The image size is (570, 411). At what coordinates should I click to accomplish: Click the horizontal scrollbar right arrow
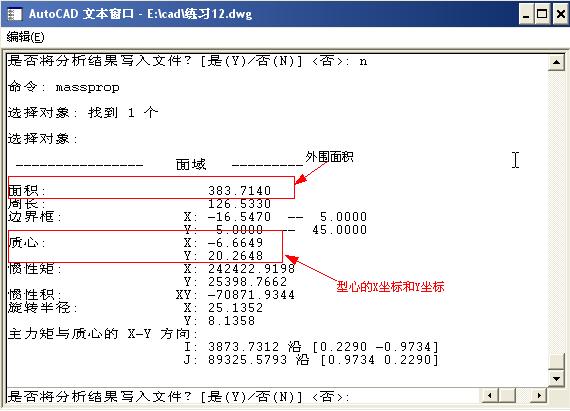539,395
